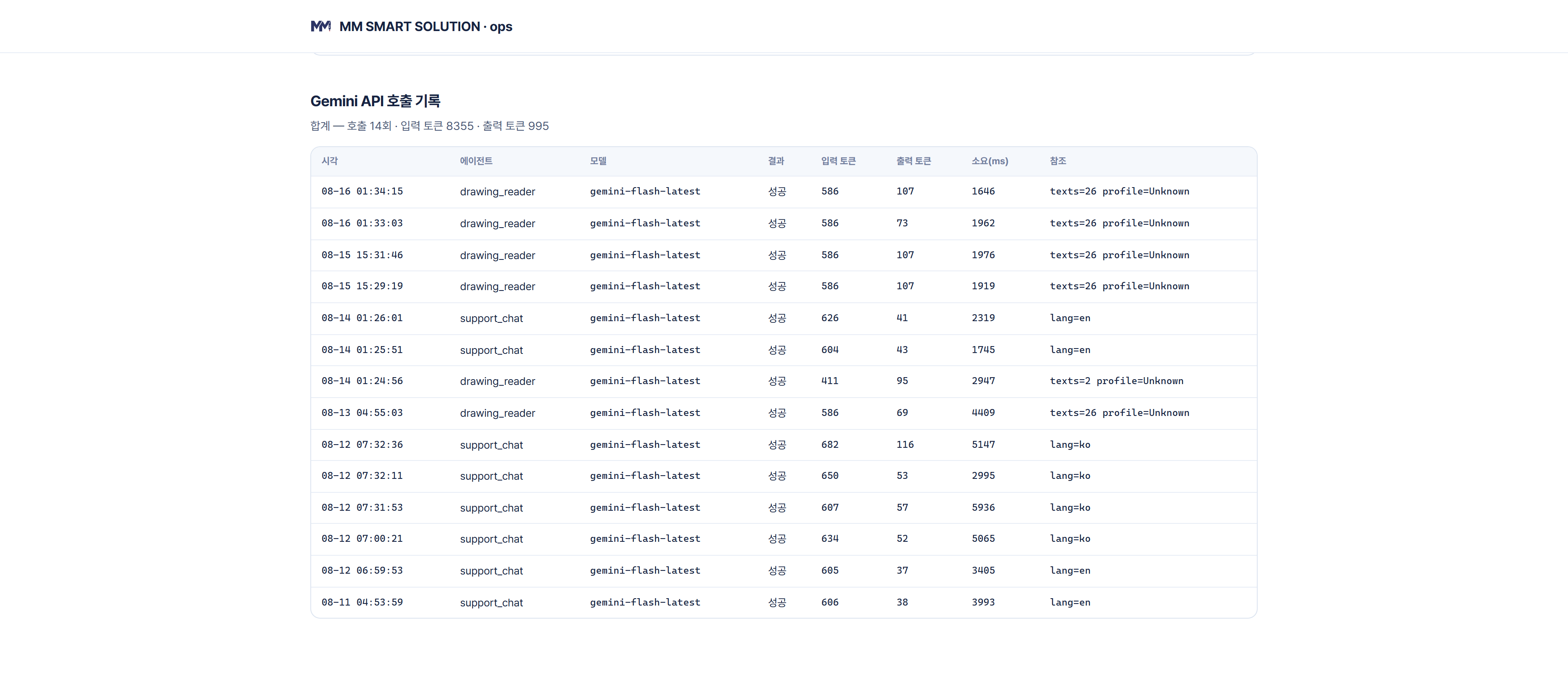The height and width of the screenshot is (684, 1568).
Task: Click the 시각 column header
Action: pyautogui.click(x=329, y=161)
